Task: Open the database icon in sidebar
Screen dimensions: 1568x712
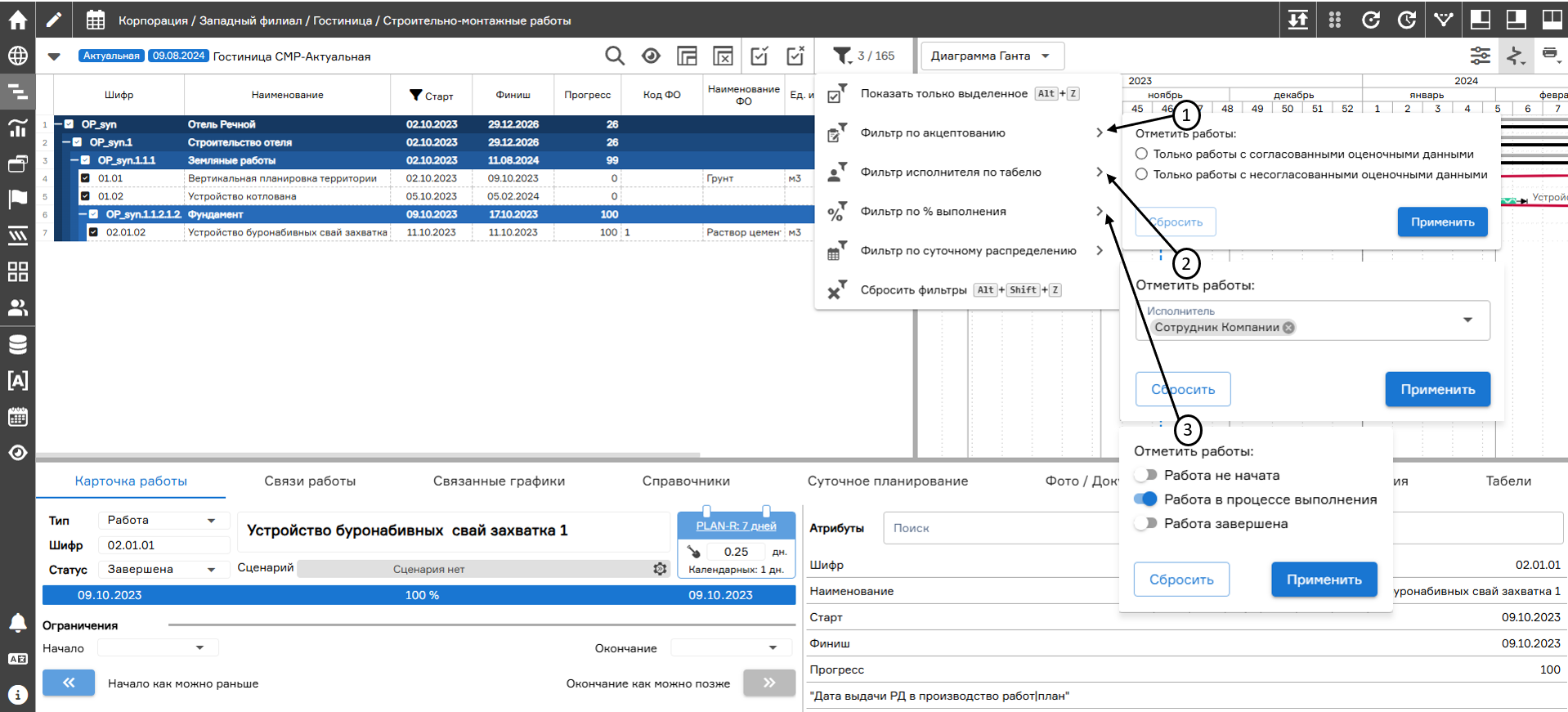Action: pos(17,344)
